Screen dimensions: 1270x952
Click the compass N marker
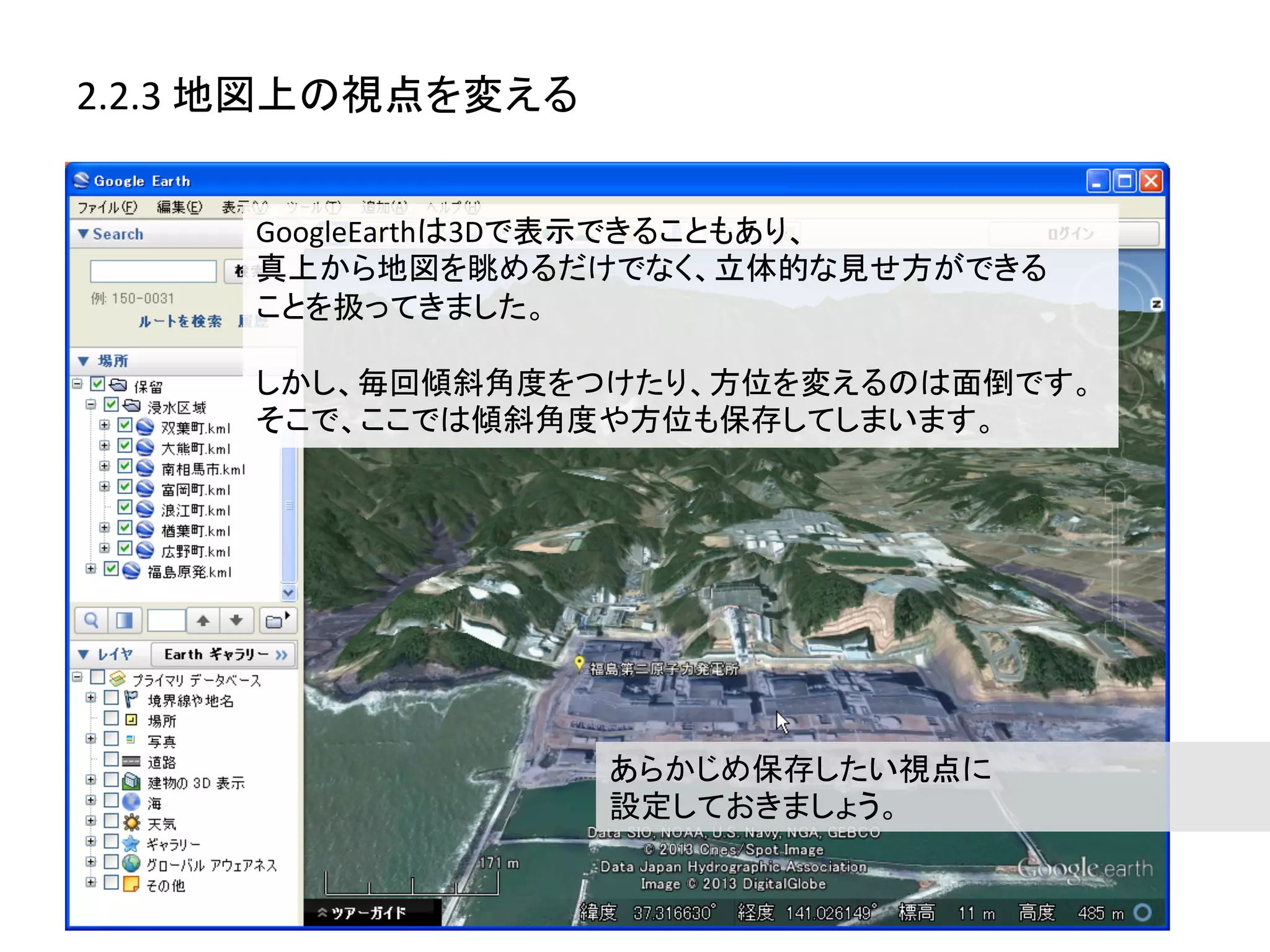[1157, 304]
